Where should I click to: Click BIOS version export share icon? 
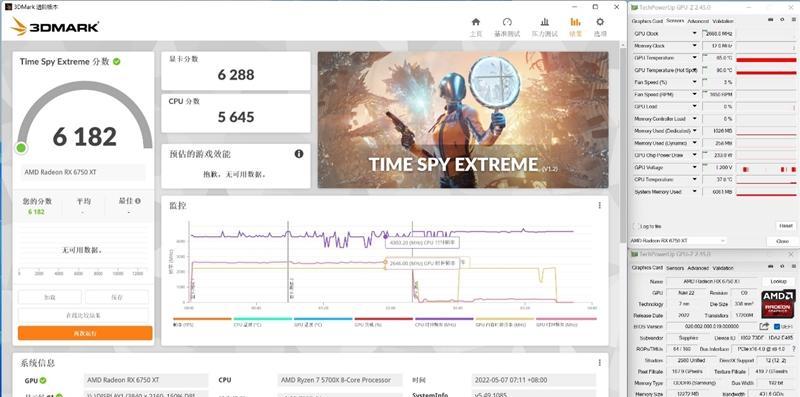pos(764,326)
